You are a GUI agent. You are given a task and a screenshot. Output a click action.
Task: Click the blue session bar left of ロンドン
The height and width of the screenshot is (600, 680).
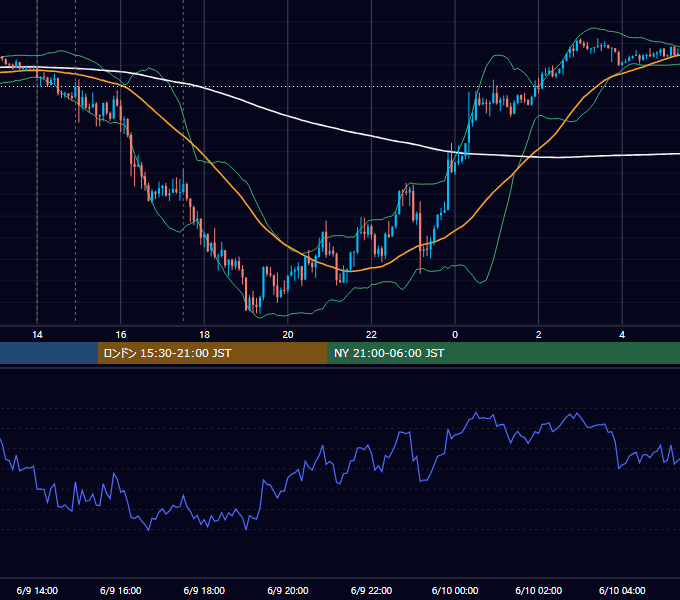[x=49, y=353]
